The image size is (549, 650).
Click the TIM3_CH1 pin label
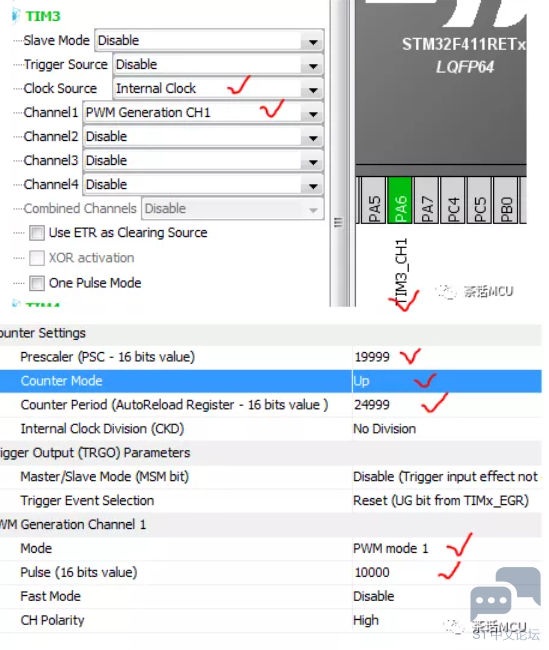pos(401,272)
